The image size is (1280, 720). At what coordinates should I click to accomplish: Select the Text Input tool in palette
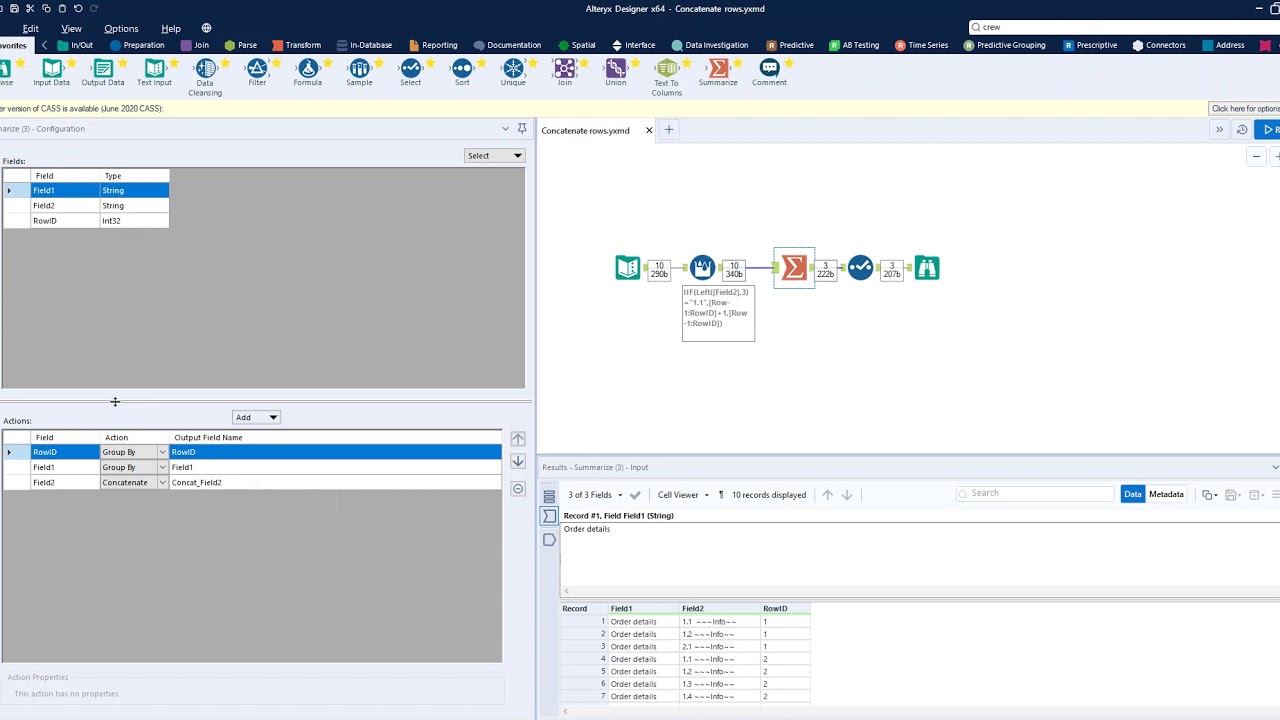coord(154,72)
